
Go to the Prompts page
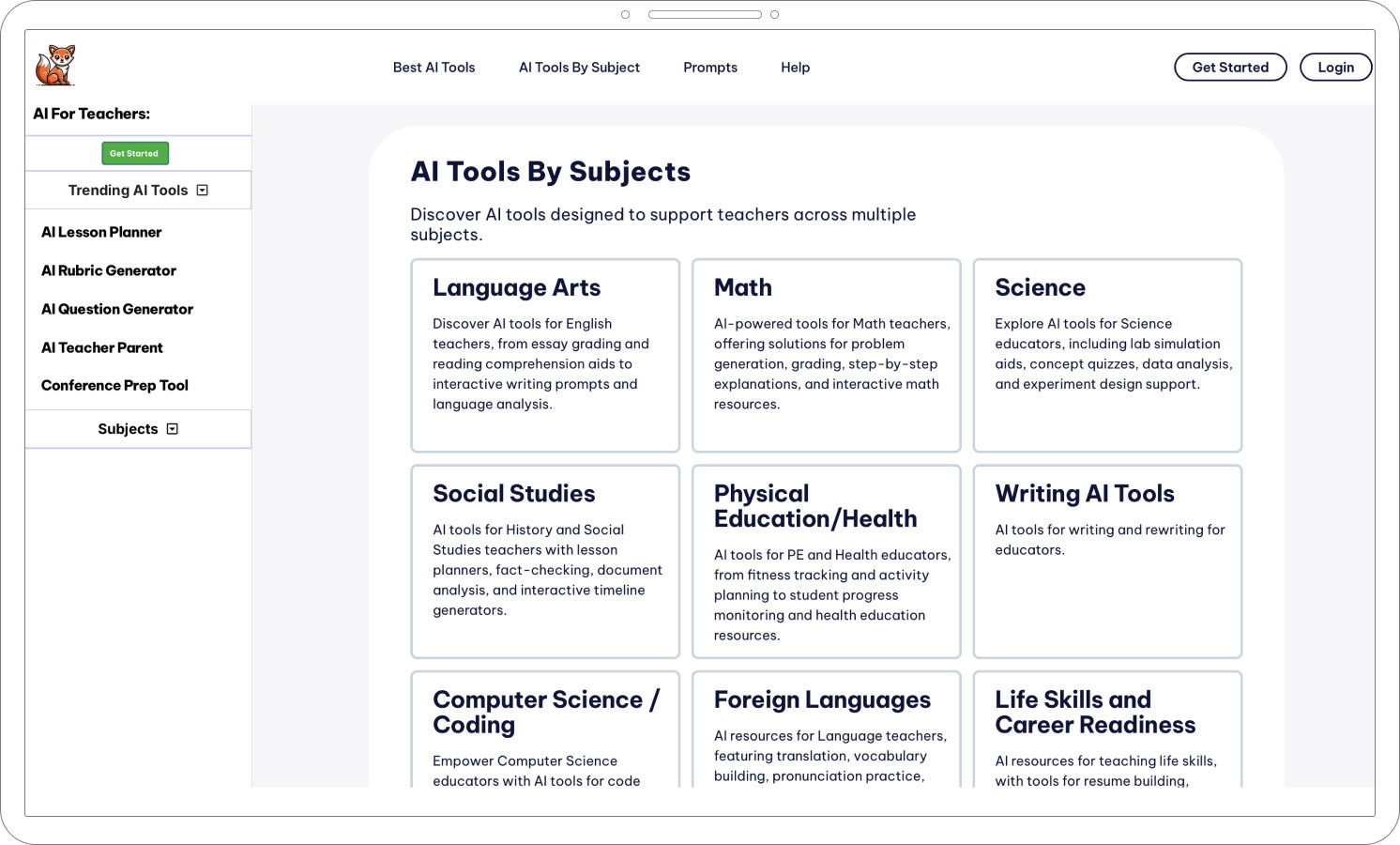point(709,68)
